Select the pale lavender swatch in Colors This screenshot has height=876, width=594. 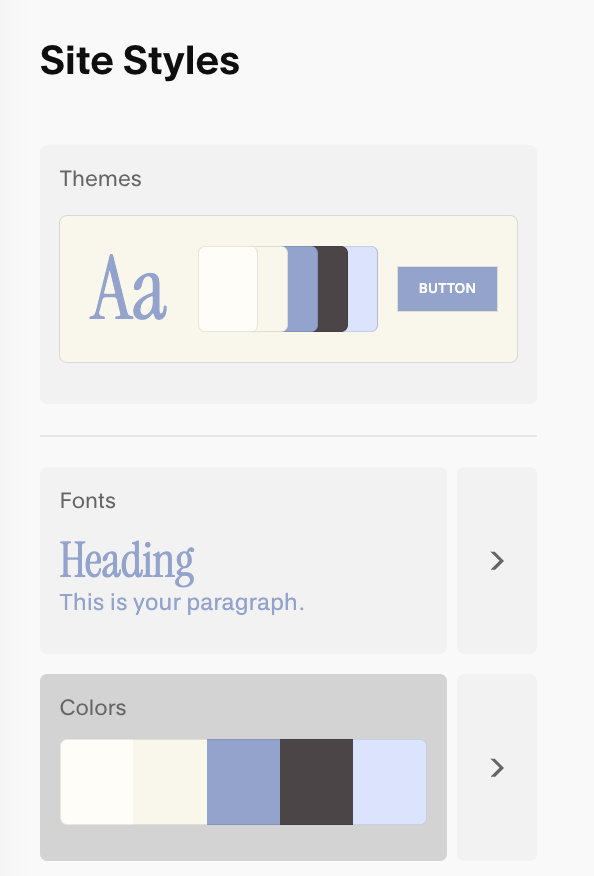pos(389,782)
